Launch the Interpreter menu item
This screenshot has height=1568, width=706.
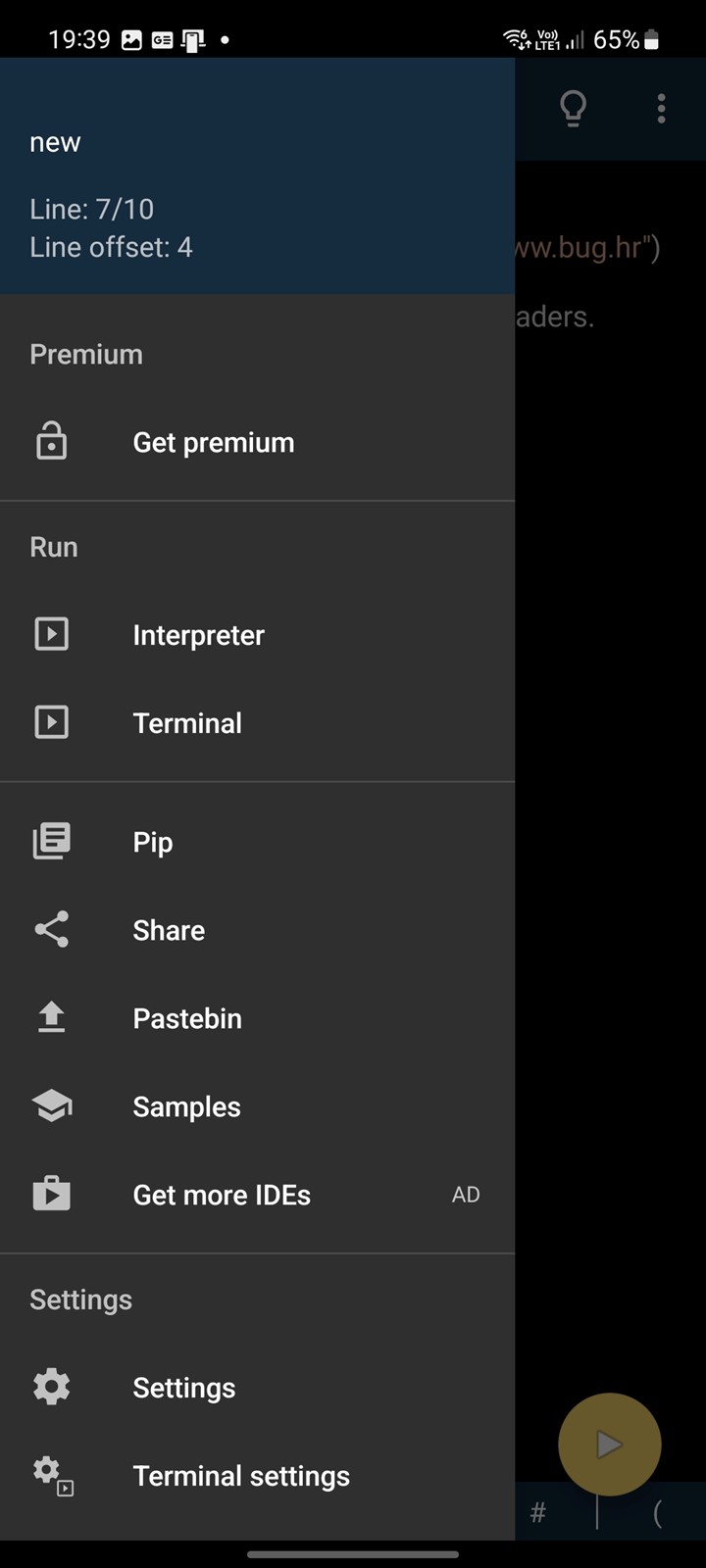pos(199,635)
